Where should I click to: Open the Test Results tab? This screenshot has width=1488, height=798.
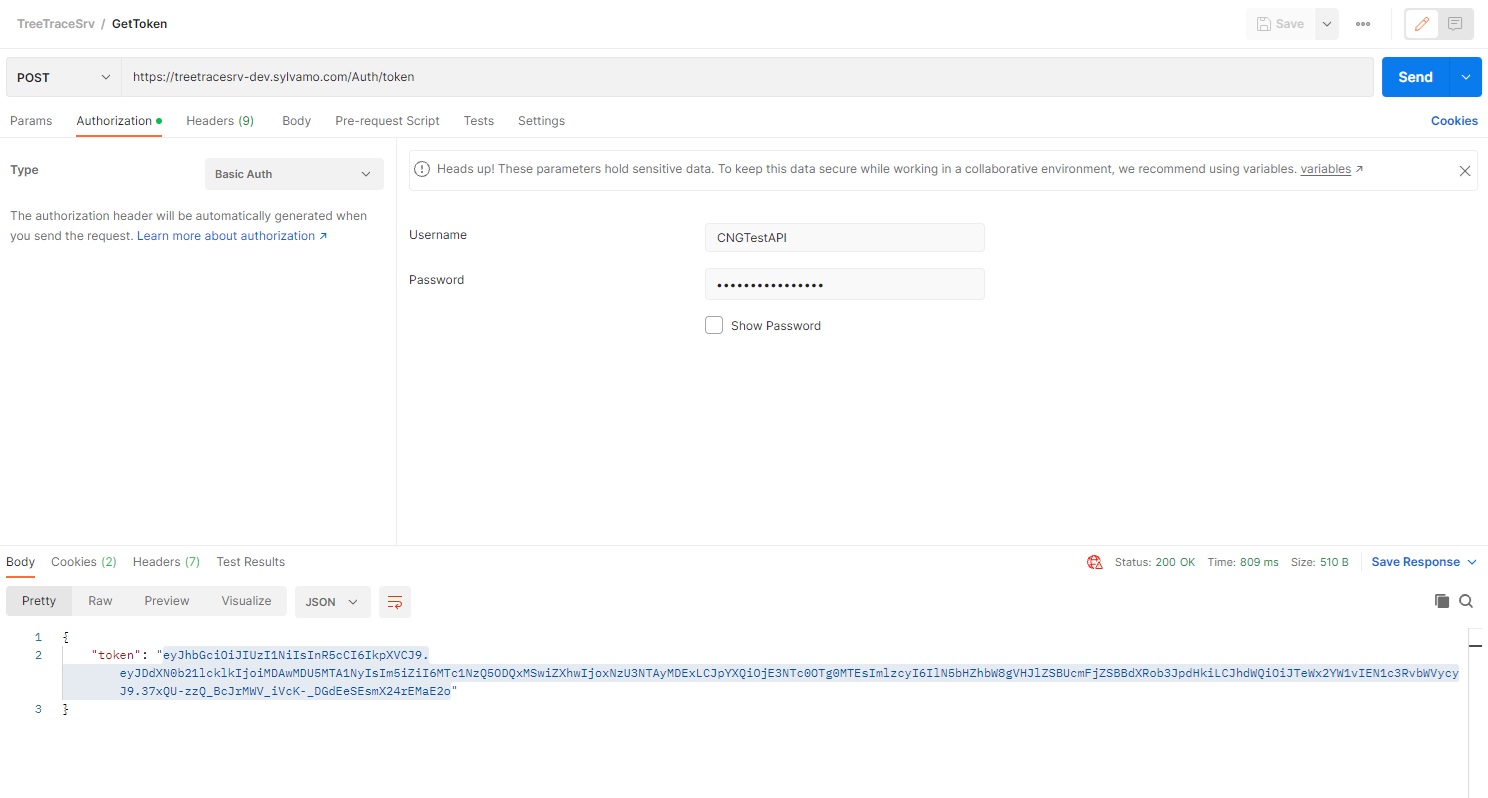250,561
